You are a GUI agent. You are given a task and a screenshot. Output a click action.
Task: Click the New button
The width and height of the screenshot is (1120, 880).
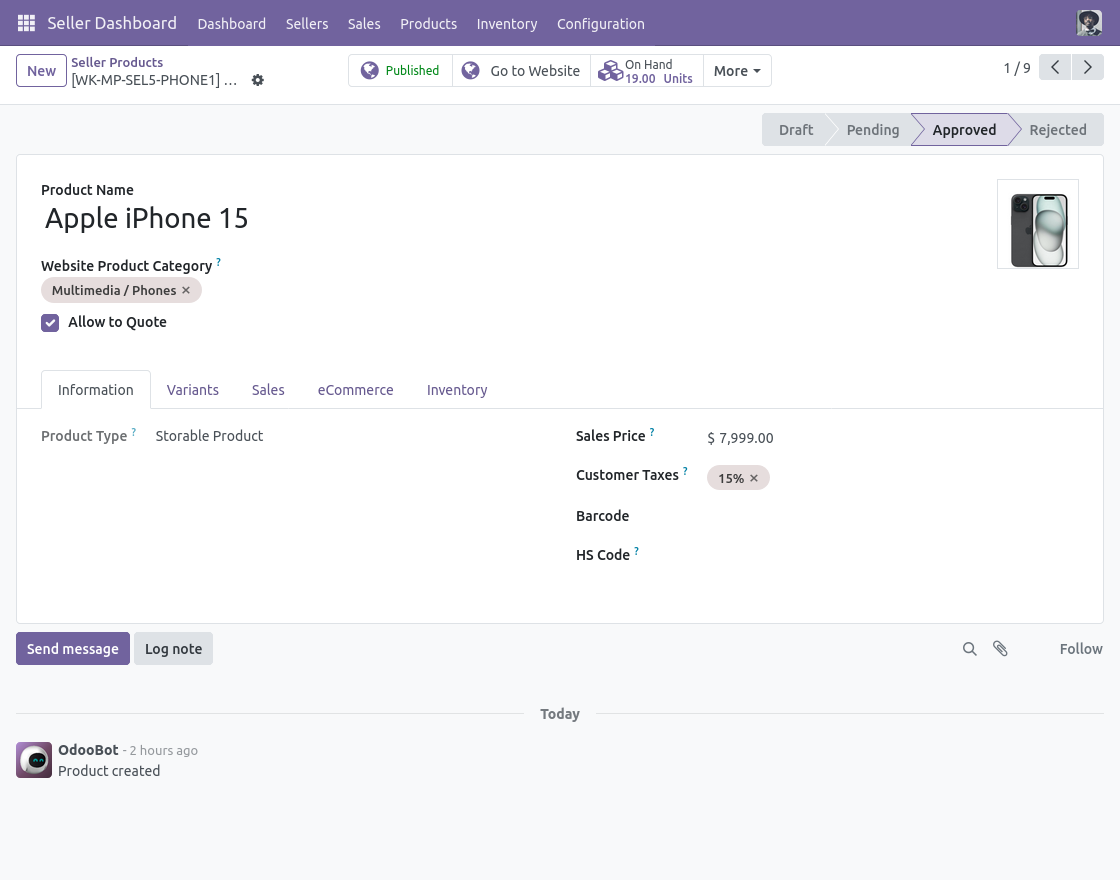41,71
